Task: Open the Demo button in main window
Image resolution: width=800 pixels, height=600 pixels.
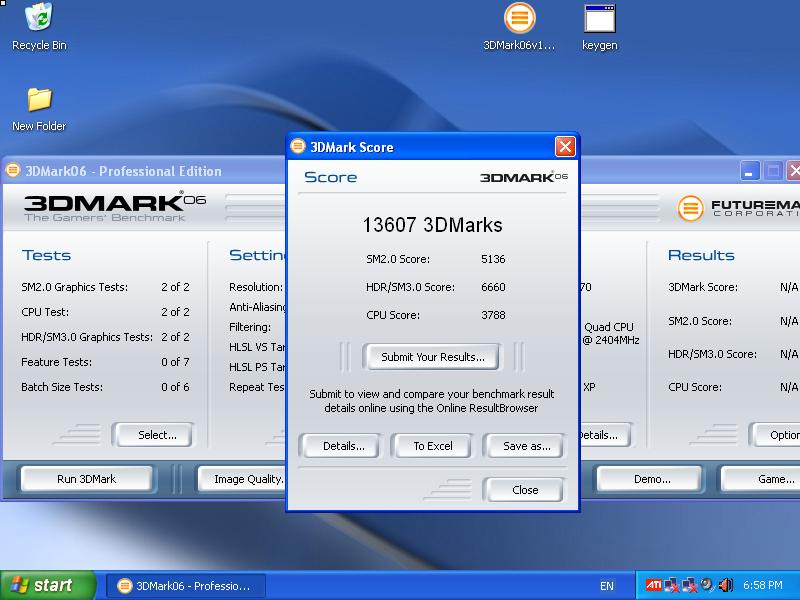Action: coord(652,479)
